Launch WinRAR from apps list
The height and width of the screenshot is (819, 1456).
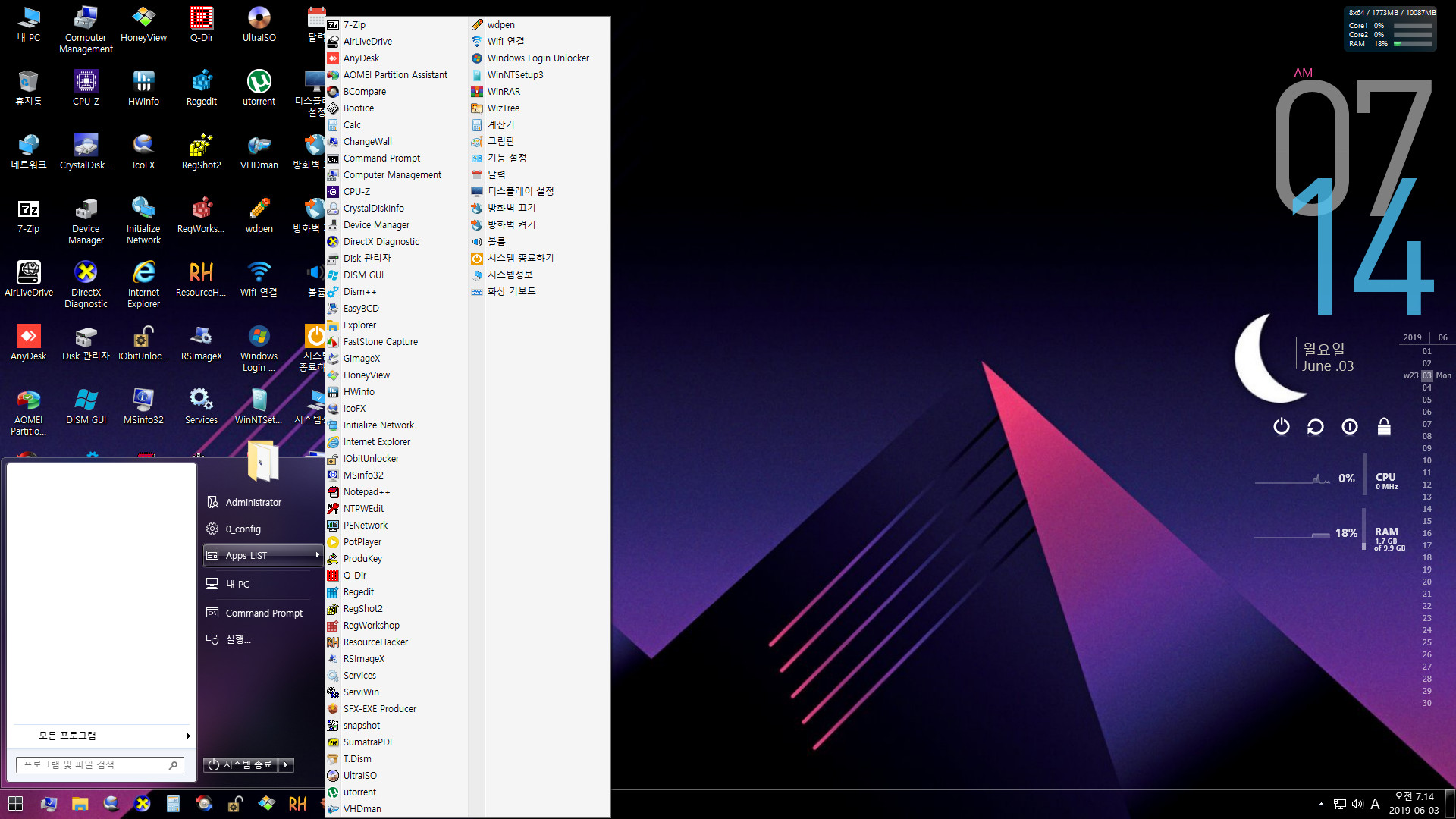point(539,91)
